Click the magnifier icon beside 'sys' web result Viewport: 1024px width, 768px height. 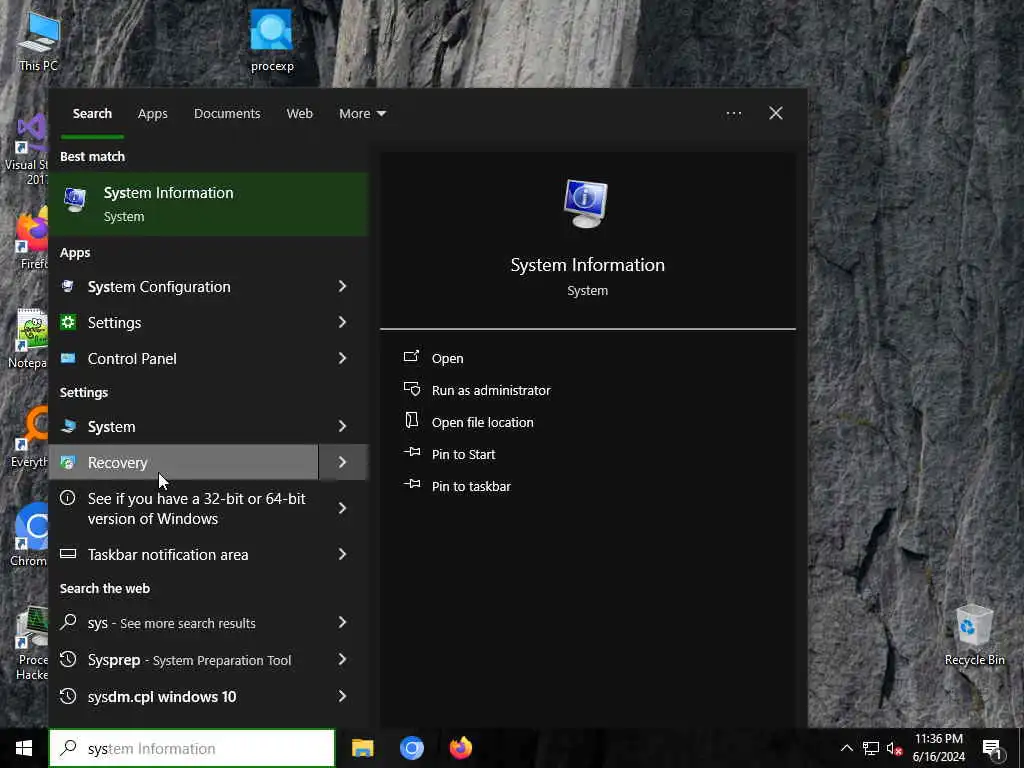click(x=68, y=622)
